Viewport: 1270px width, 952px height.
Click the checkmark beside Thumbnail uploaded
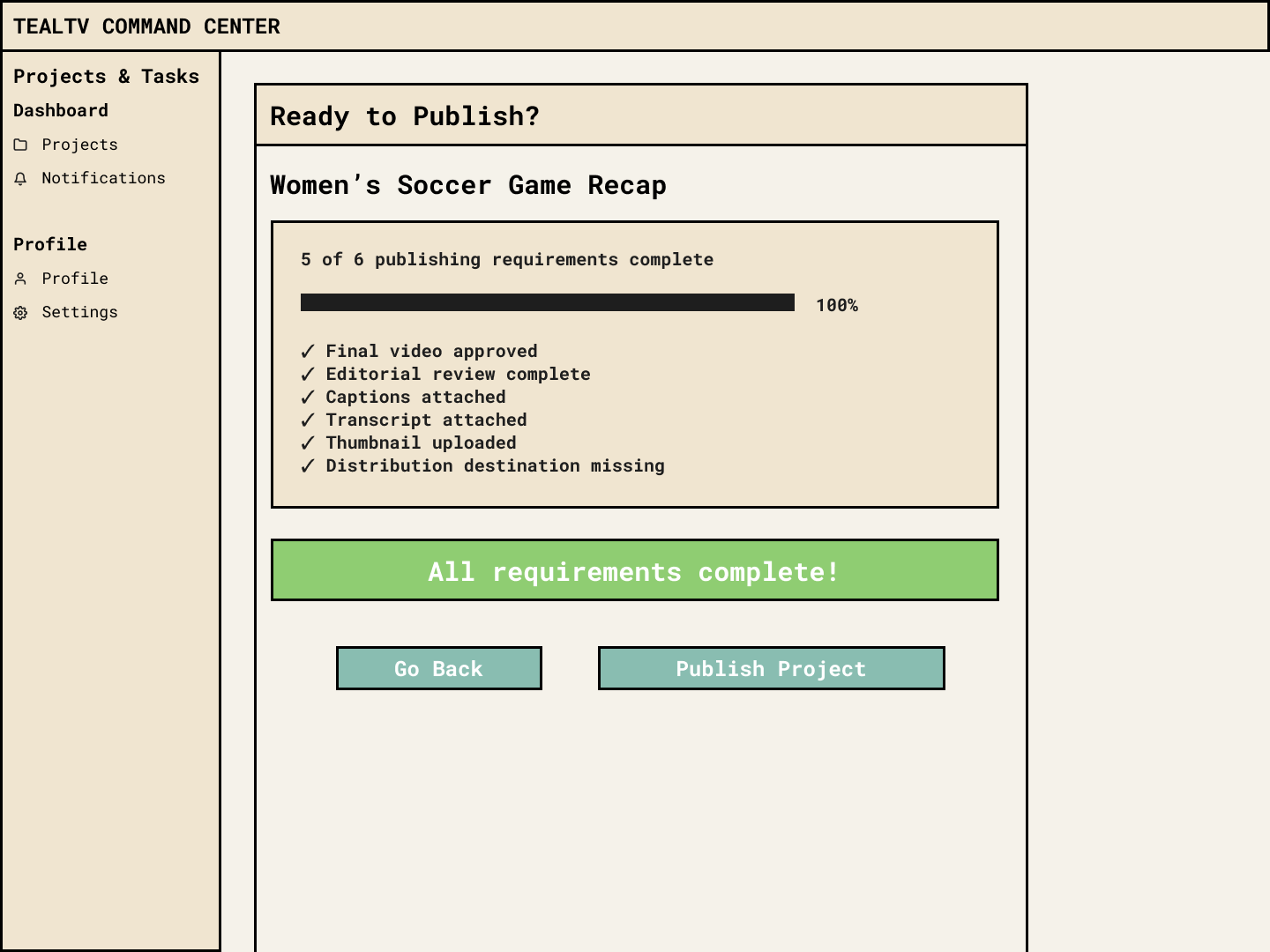click(308, 443)
